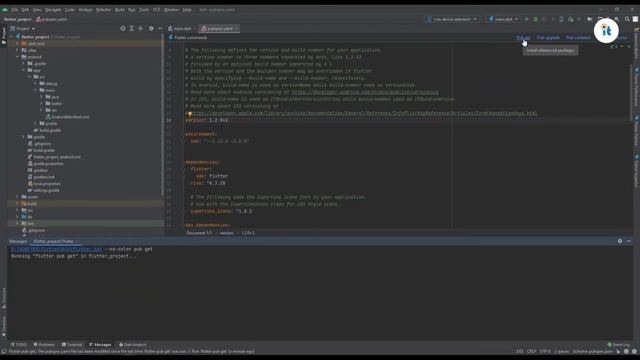Image resolution: width=640 pixels, height=360 pixels.
Task: Select flutter_project root in project tree
Action: [x=35, y=37]
